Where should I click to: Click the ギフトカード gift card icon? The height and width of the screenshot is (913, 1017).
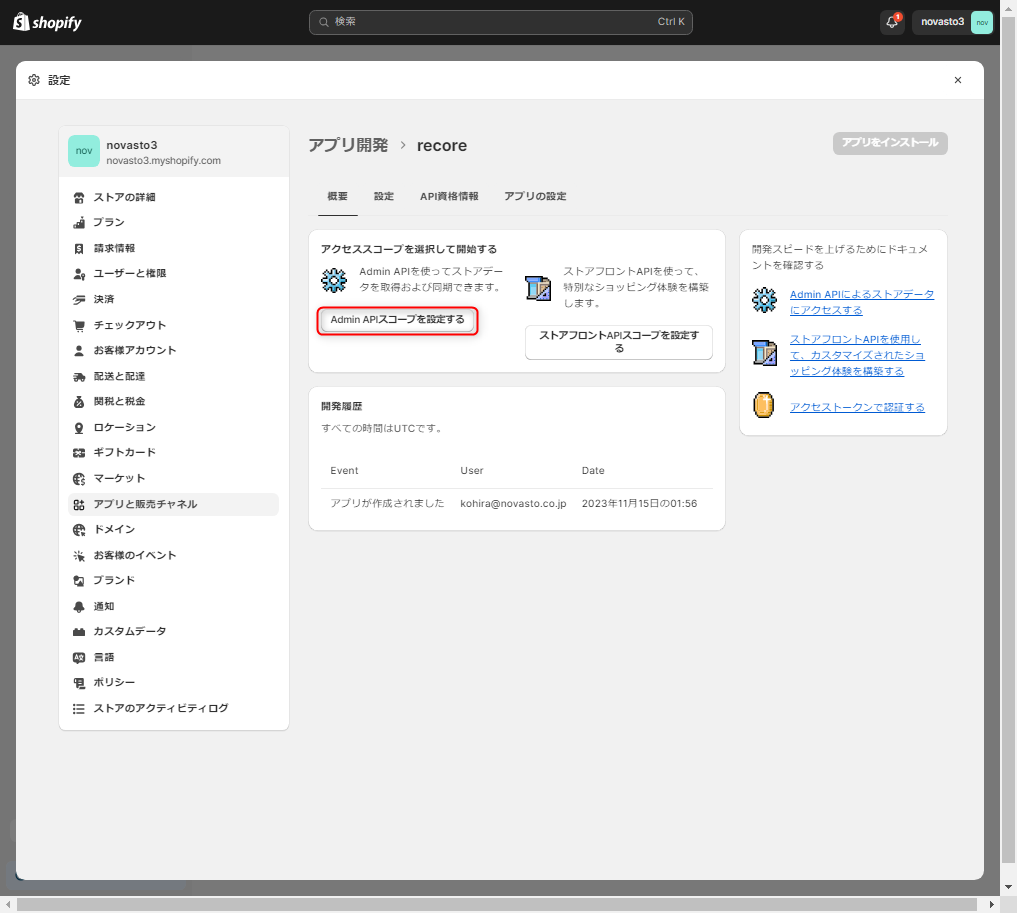coord(78,453)
